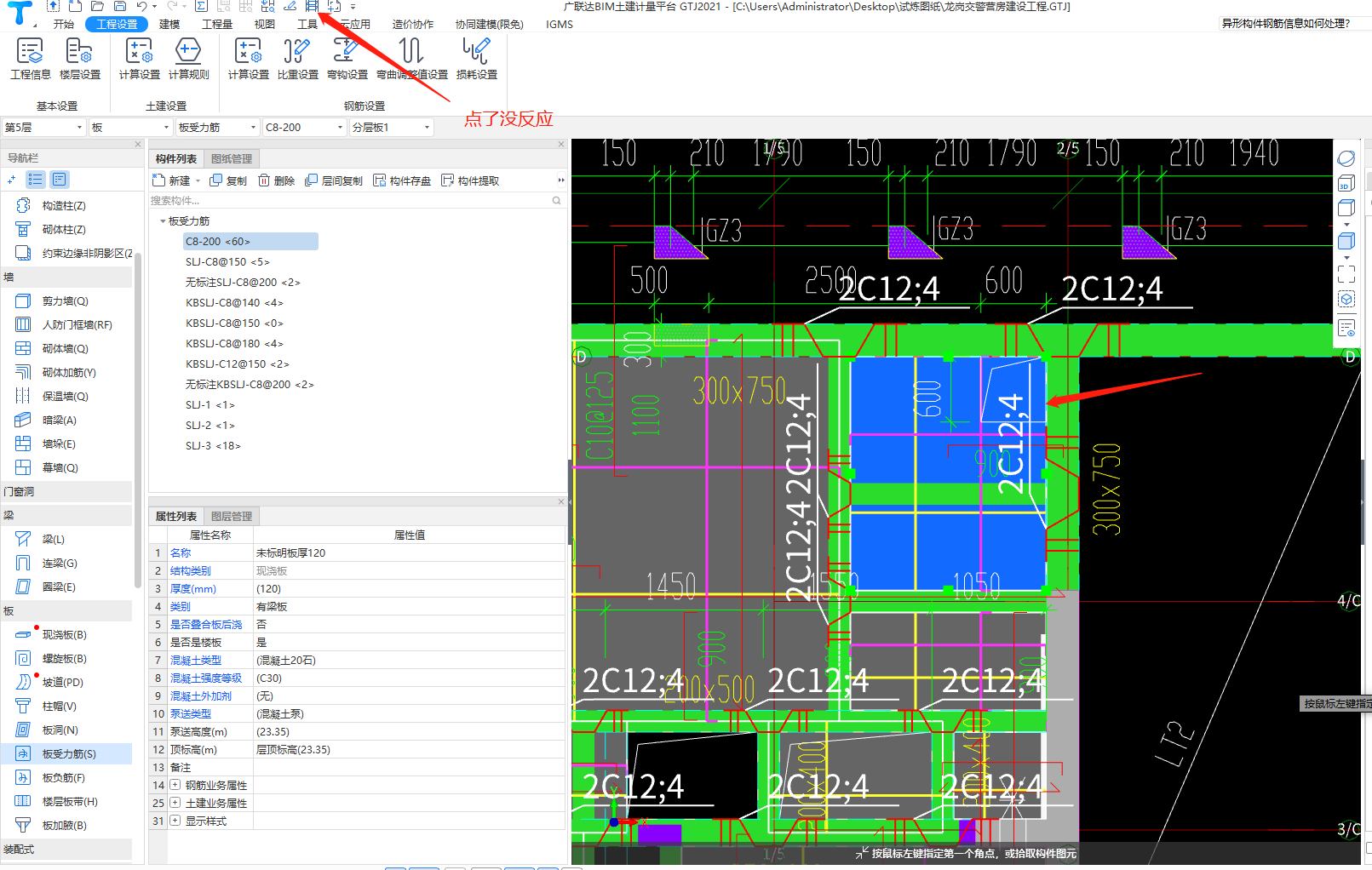Open the 第5层 floor dropdown

[x=43, y=127]
